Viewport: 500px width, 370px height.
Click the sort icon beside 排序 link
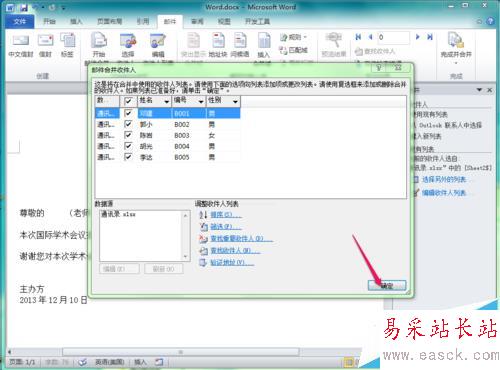coord(203,215)
